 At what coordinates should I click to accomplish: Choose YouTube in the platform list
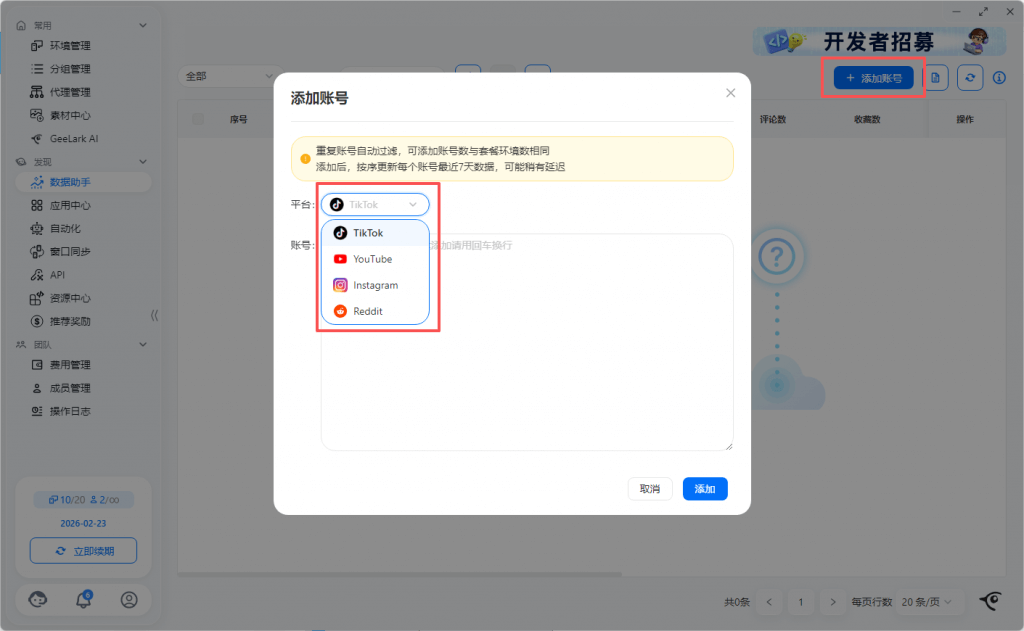[x=372, y=259]
